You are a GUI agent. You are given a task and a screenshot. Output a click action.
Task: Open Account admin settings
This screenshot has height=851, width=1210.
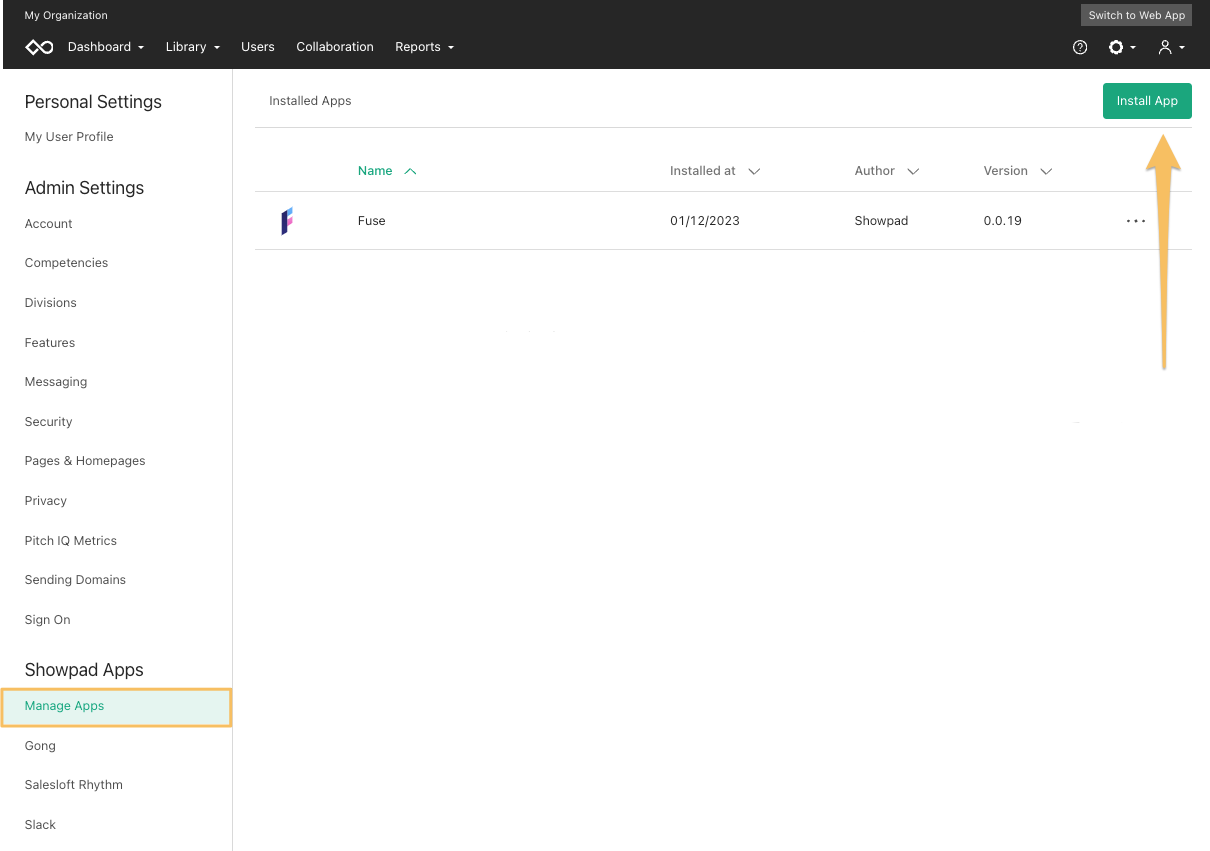[x=49, y=224]
